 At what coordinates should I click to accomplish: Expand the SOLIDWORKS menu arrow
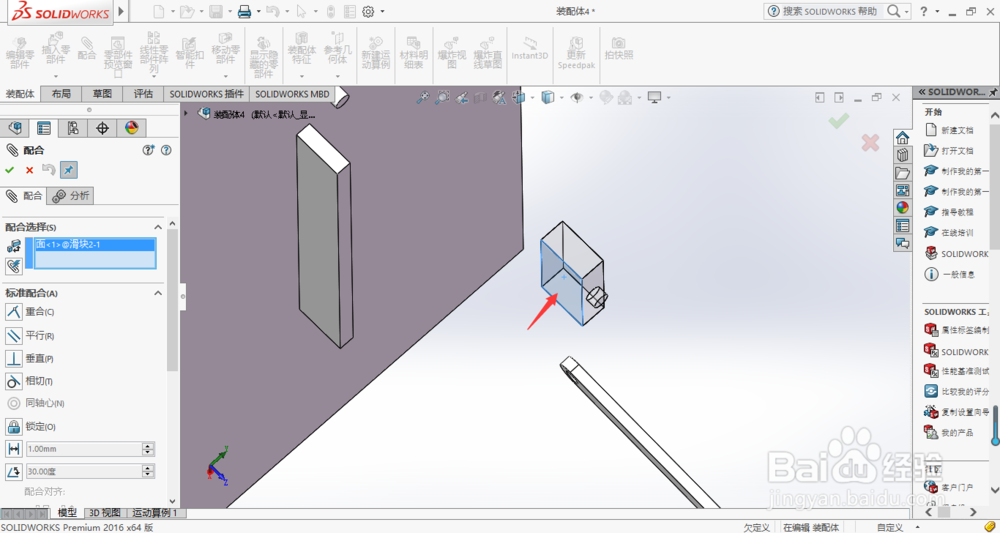(x=121, y=11)
